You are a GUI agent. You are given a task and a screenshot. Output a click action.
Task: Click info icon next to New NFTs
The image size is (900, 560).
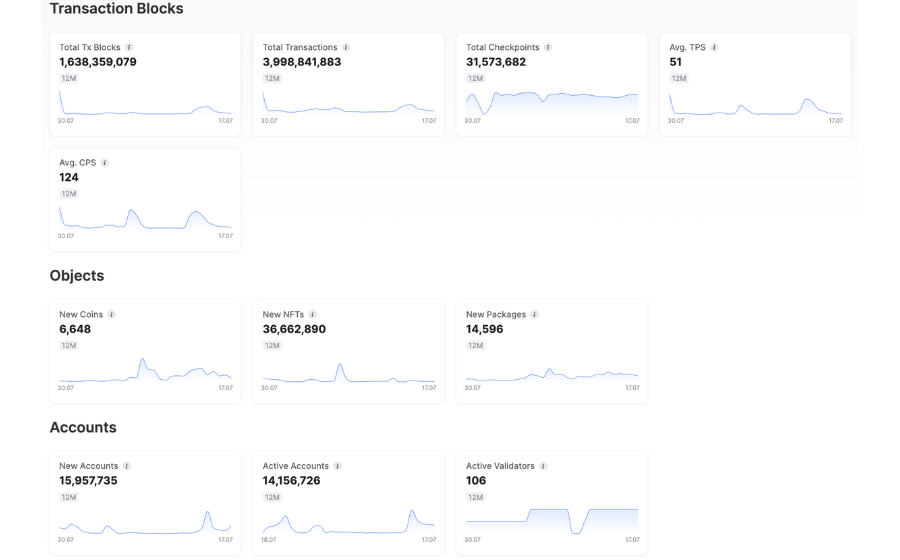click(x=313, y=314)
